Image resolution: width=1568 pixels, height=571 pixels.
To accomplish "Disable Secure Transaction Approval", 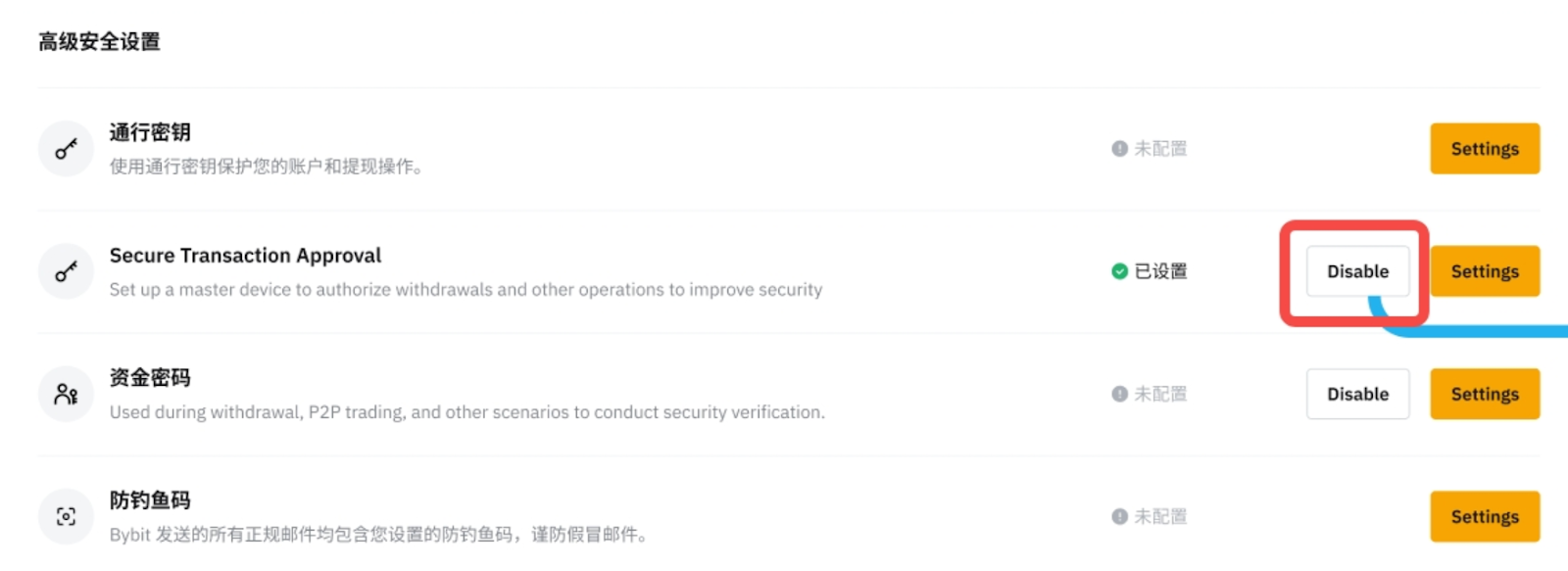I will (1357, 271).
